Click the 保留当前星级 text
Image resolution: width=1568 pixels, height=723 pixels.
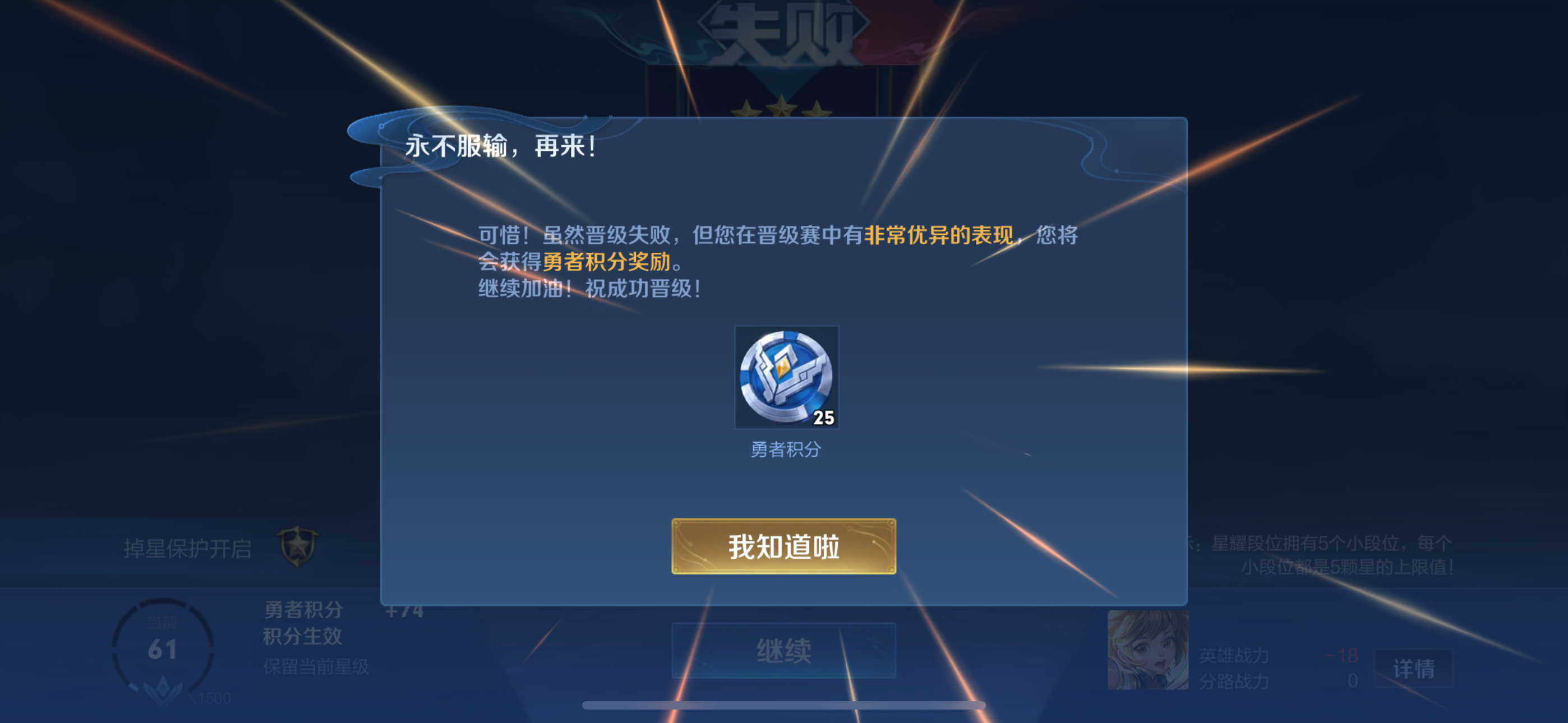[x=316, y=666]
